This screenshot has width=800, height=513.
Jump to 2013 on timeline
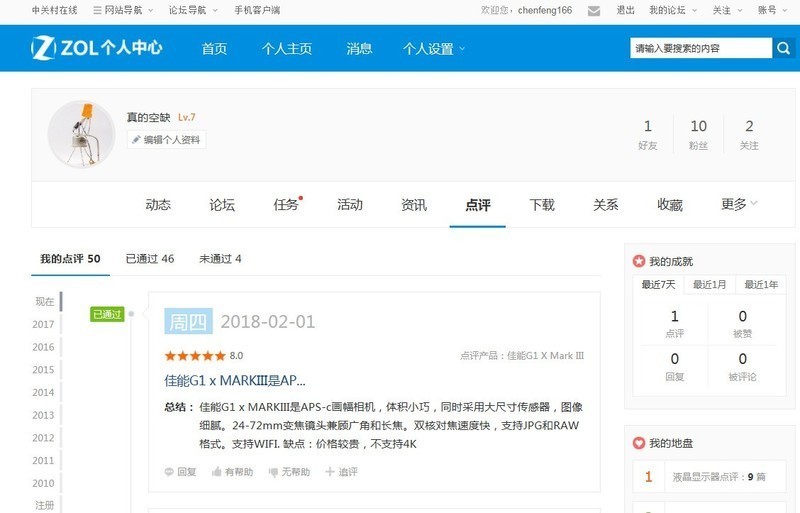43,415
